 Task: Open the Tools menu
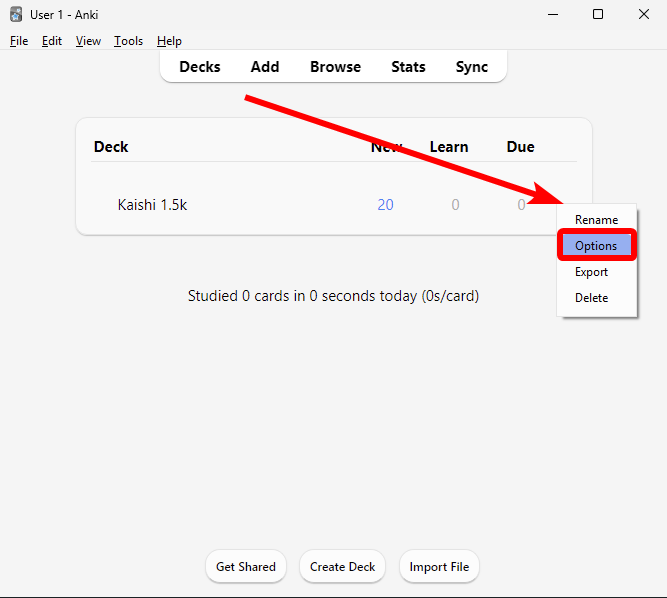pyautogui.click(x=128, y=41)
